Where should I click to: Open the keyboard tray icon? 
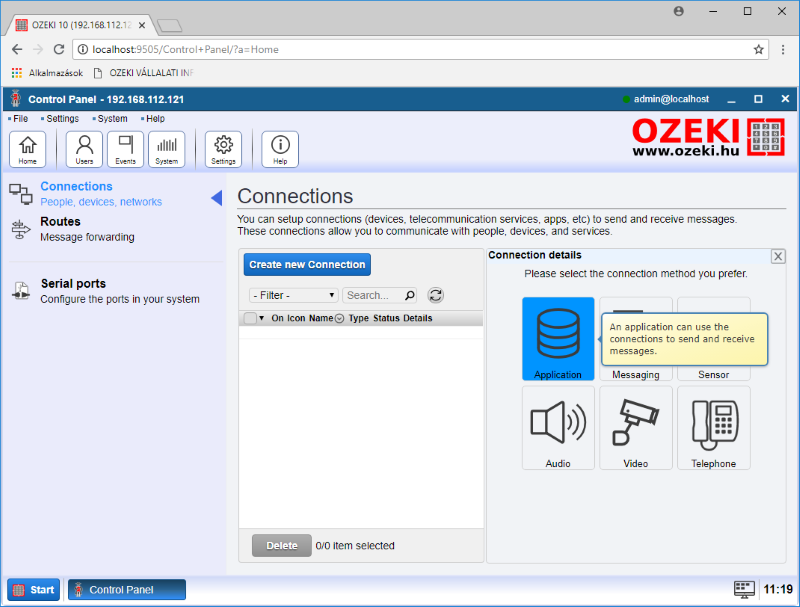744,589
